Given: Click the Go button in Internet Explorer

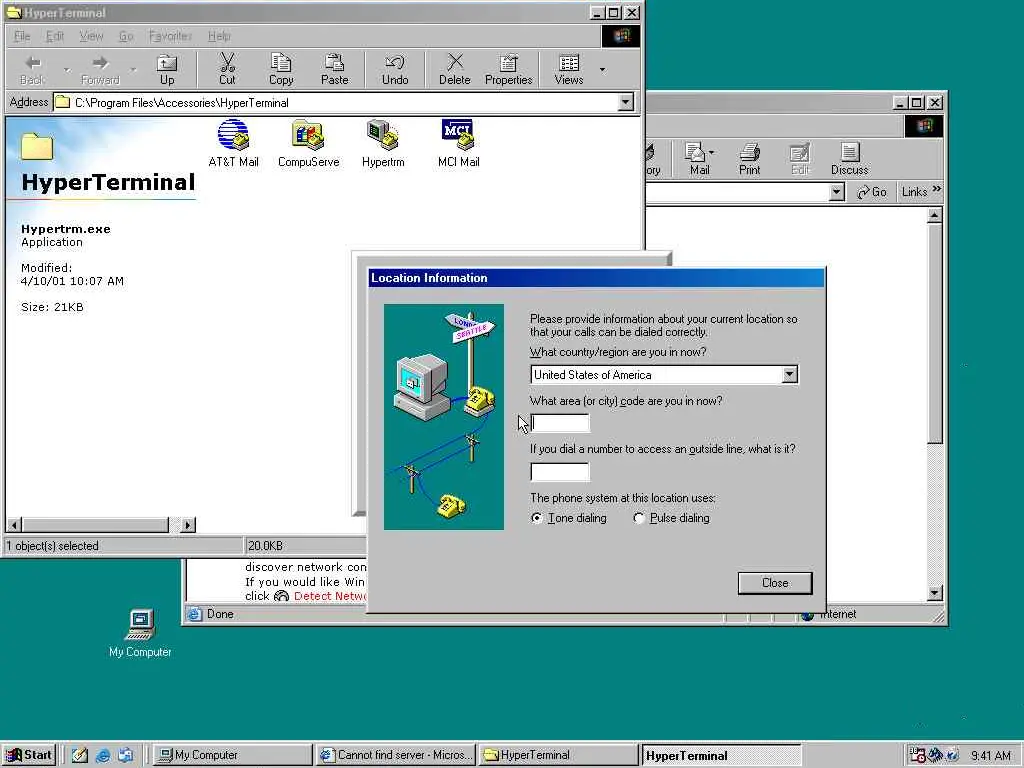Looking at the screenshot, I should pyautogui.click(x=872, y=191).
